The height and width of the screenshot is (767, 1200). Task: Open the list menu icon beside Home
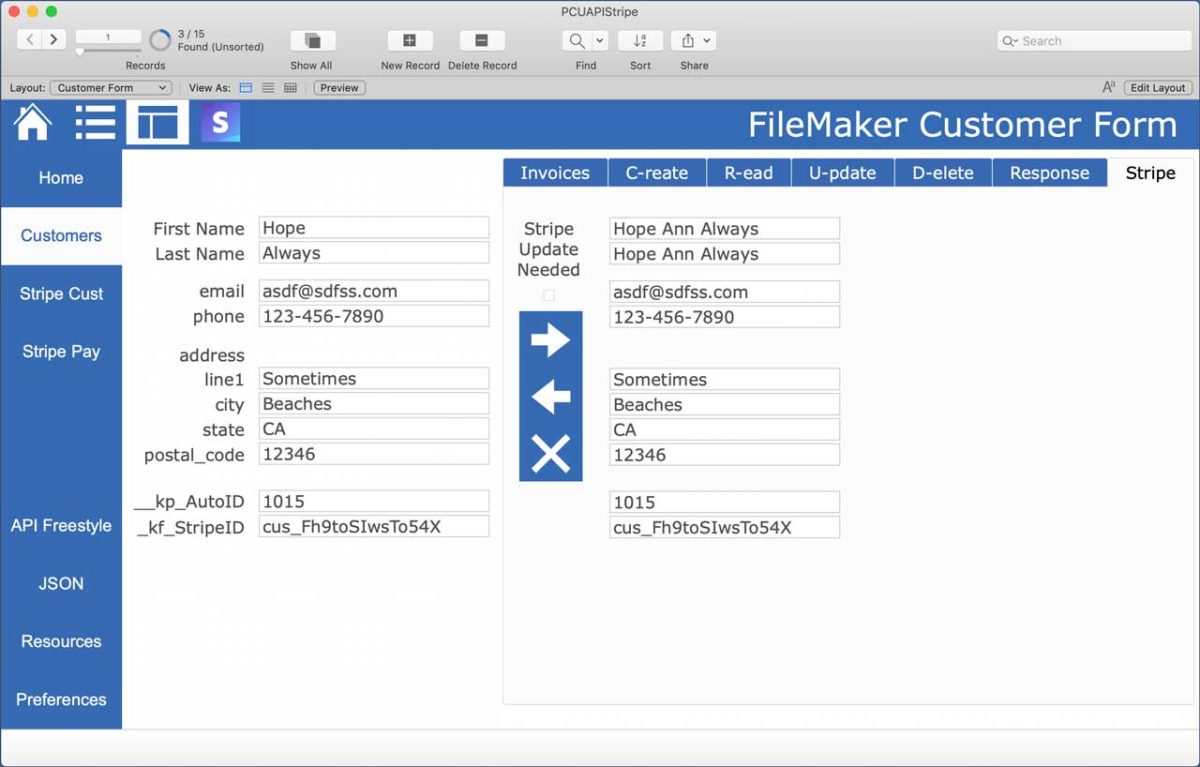coord(95,122)
